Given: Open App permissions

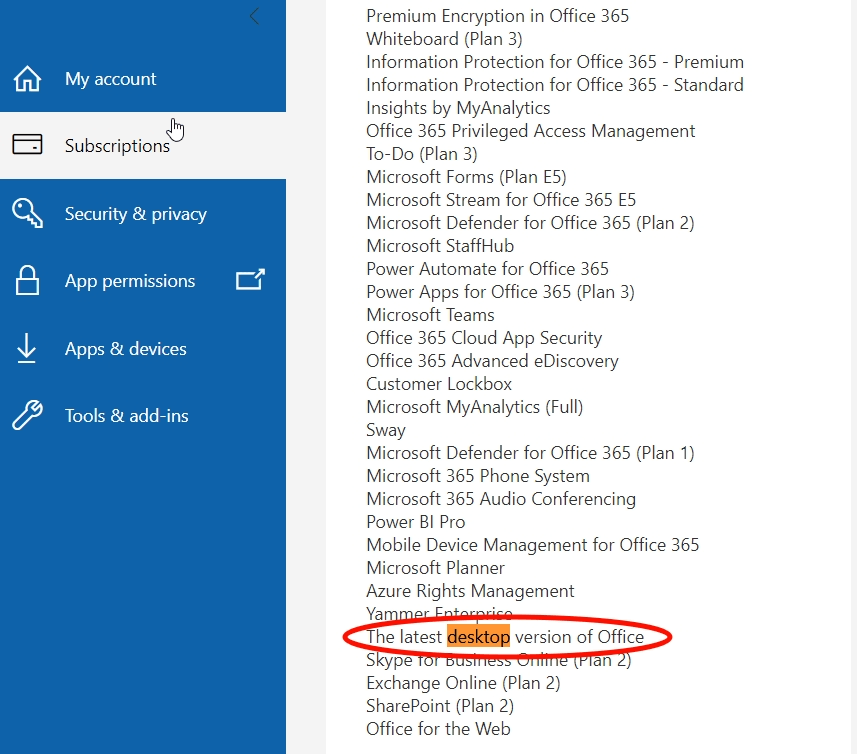Looking at the screenshot, I should [x=143, y=280].
